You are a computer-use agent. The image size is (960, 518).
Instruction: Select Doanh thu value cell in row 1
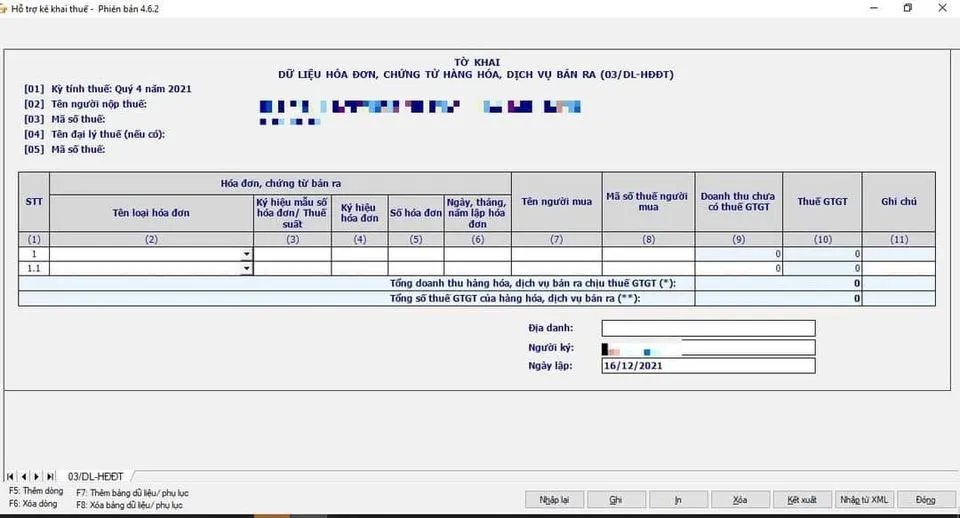(739, 254)
